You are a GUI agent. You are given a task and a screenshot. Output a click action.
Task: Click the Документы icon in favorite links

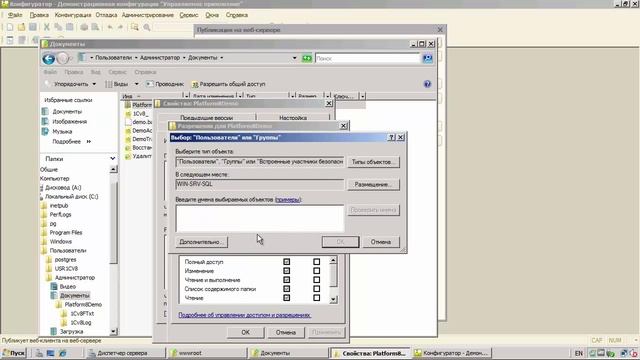45,111
